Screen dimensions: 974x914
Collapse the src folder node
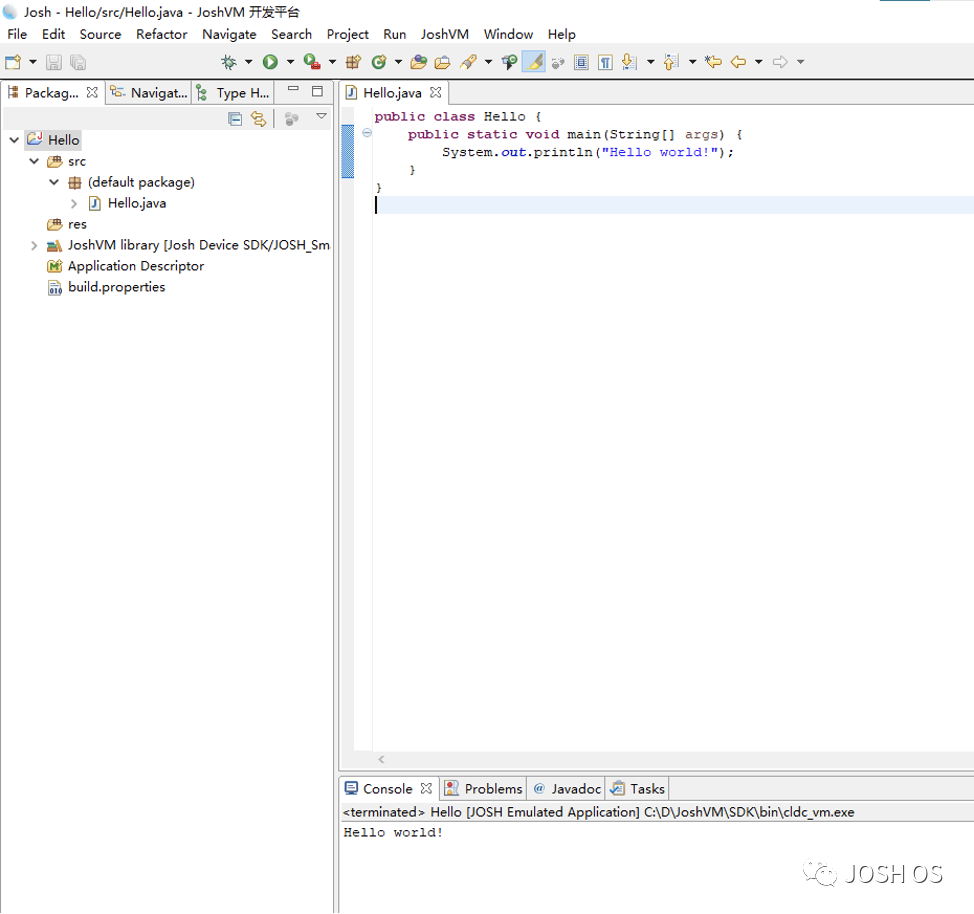(34, 162)
